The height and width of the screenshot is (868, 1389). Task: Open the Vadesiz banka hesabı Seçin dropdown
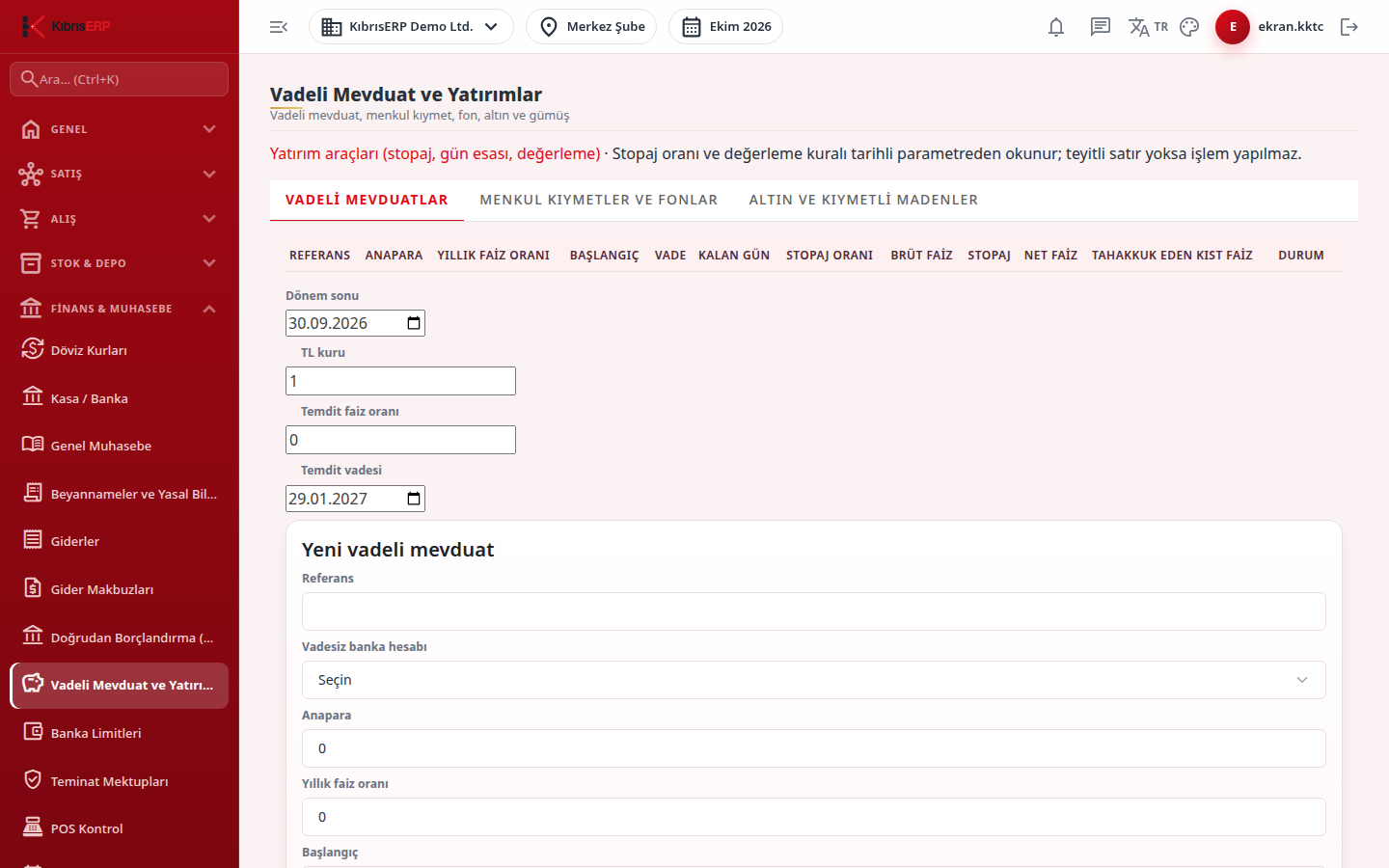click(814, 680)
